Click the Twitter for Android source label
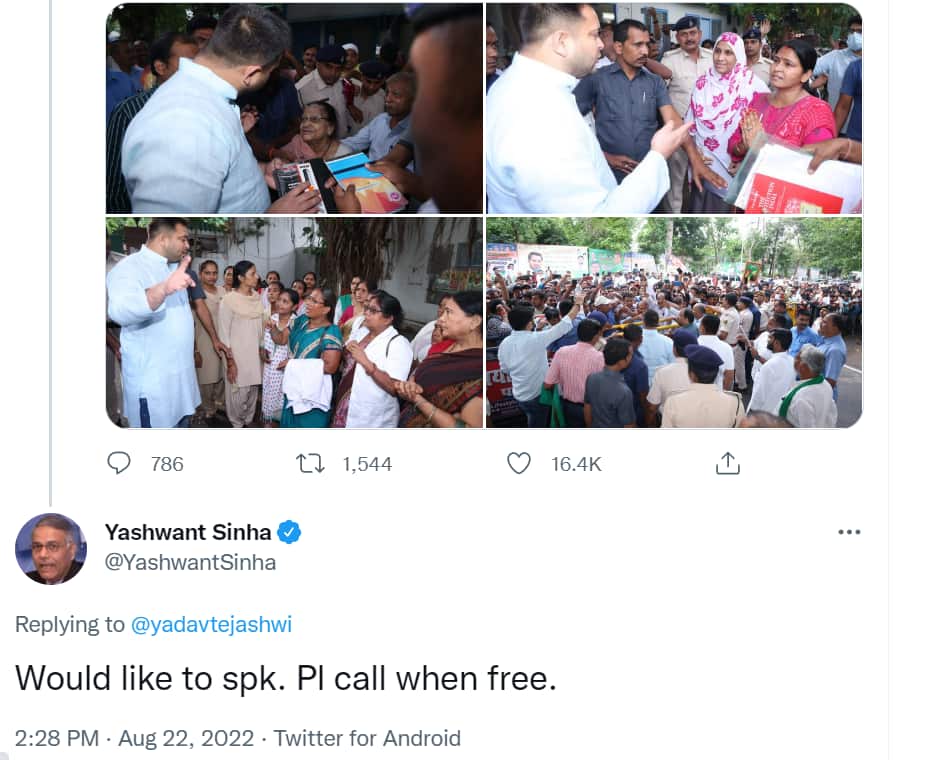 point(367,738)
